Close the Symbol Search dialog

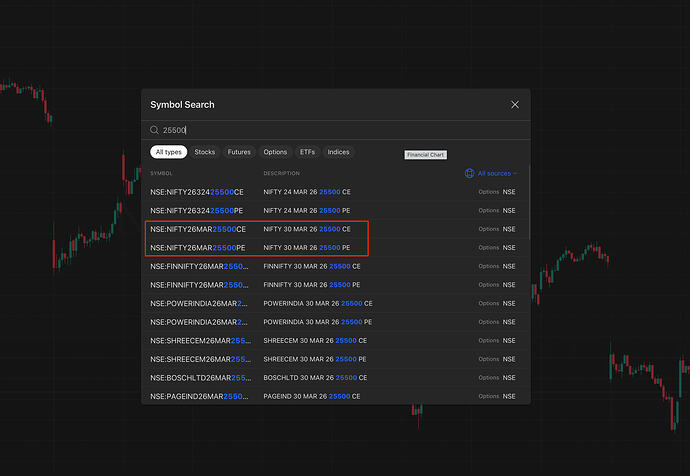[515, 104]
